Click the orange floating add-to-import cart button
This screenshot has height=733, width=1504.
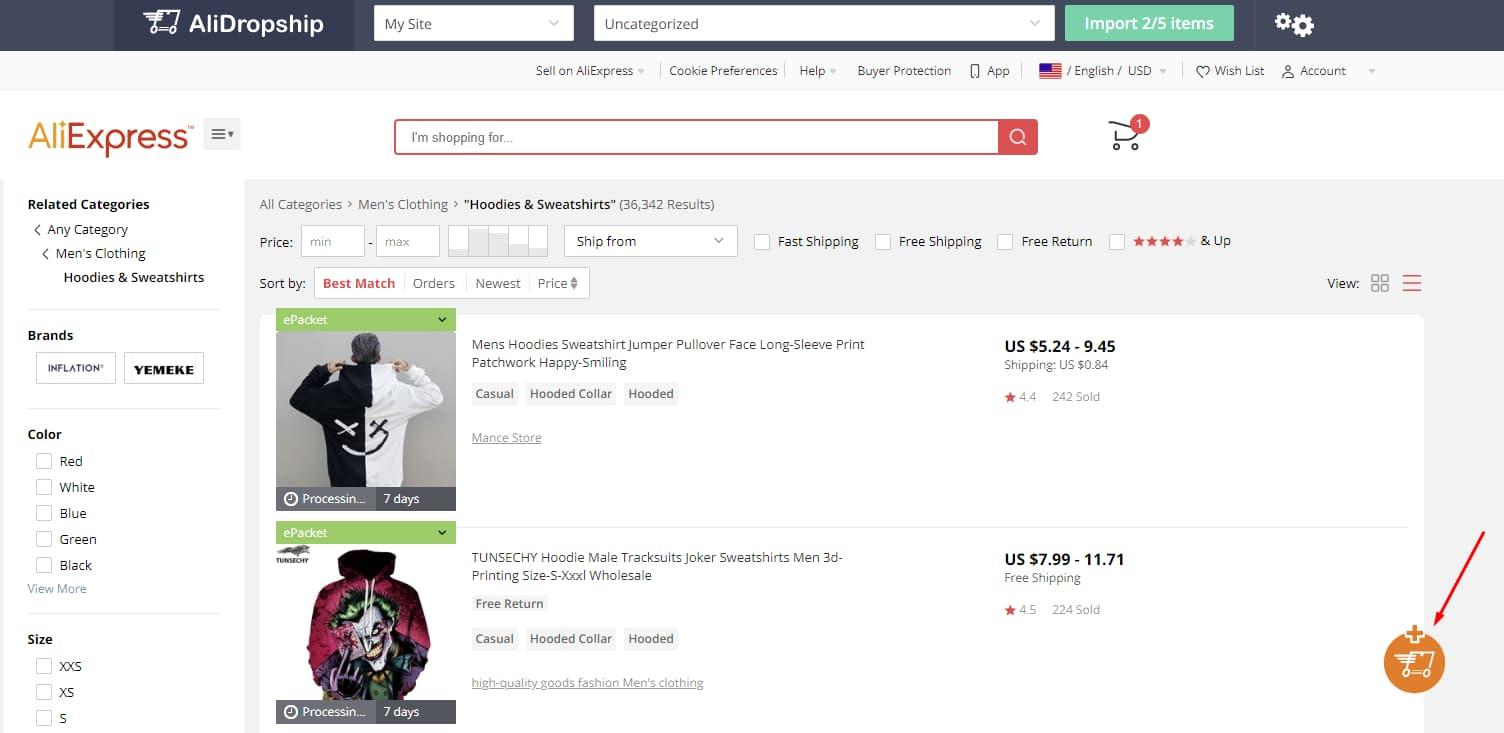[x=1414, y=661]
